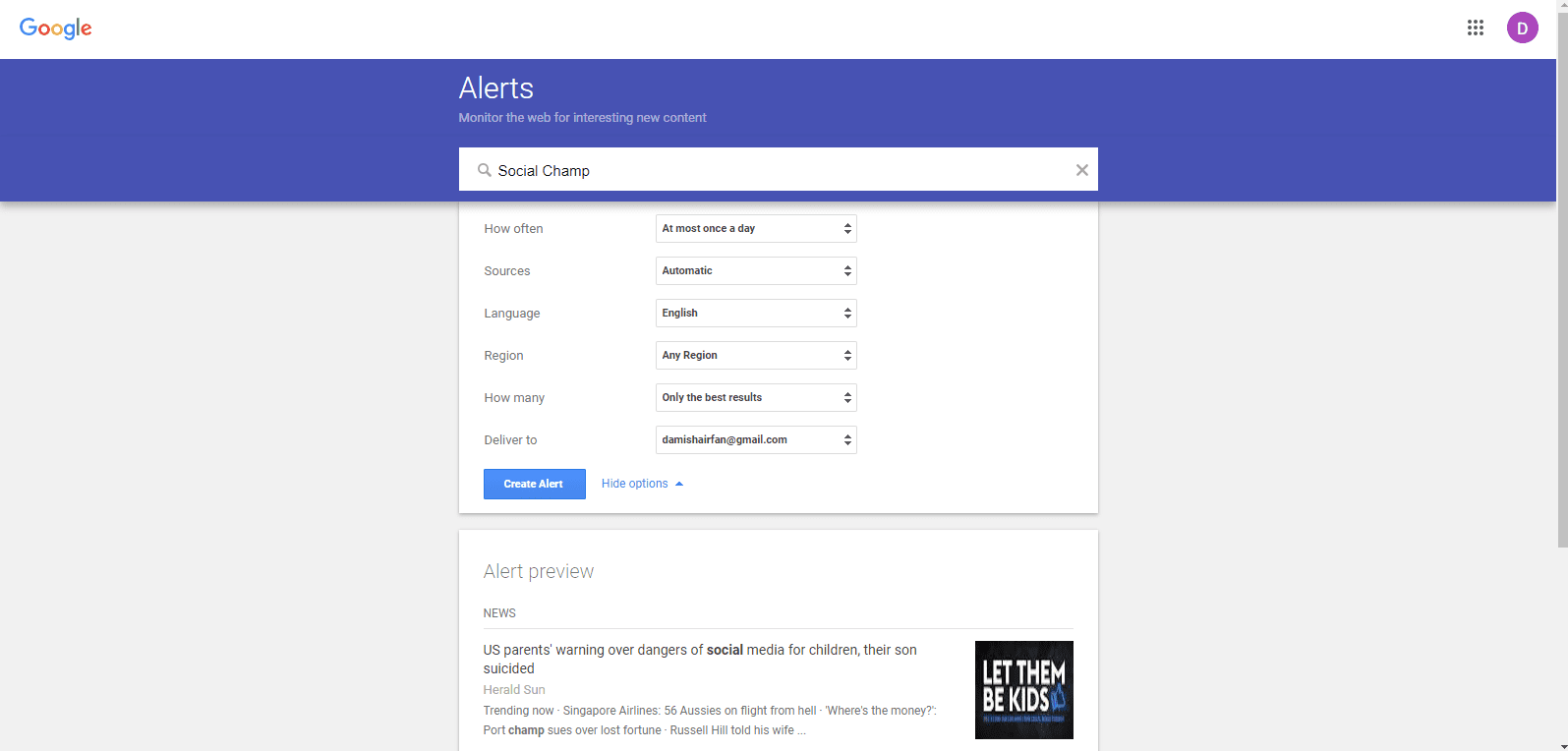Viewport: 1568px width, 751px height.
Task: Click the Language label
Action: 512,314
